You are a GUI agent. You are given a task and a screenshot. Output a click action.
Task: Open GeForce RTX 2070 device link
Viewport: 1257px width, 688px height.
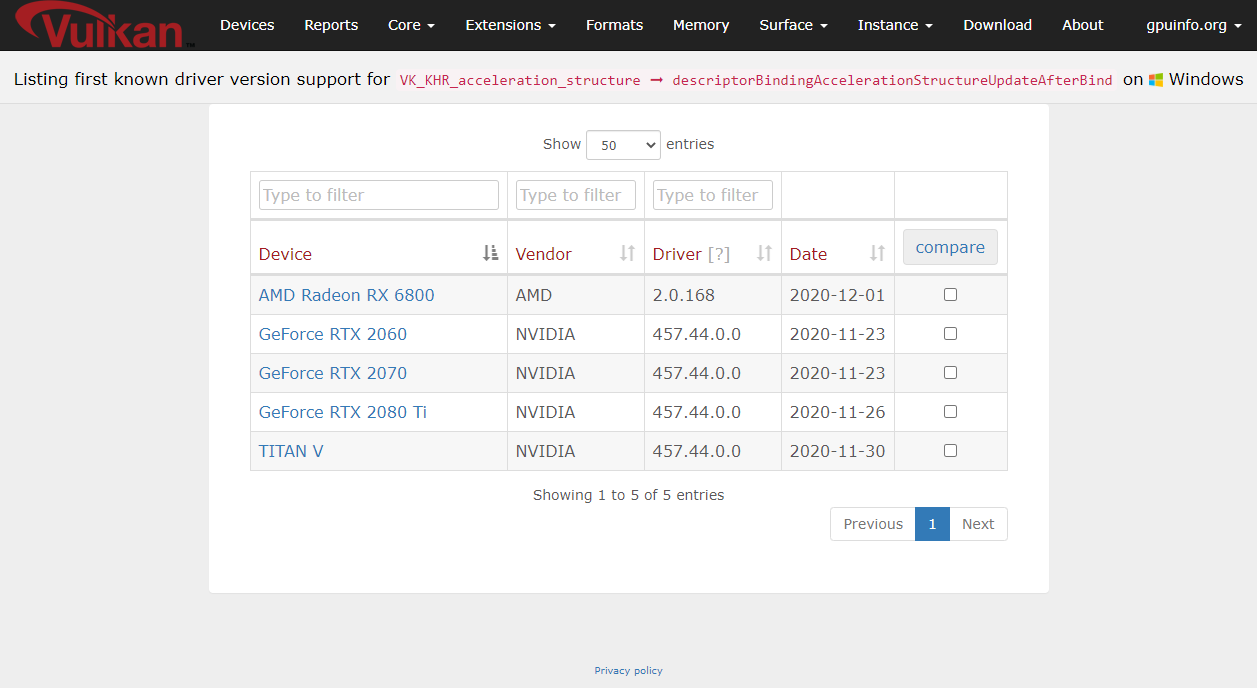pyautogui.click(x=333, y=373)
